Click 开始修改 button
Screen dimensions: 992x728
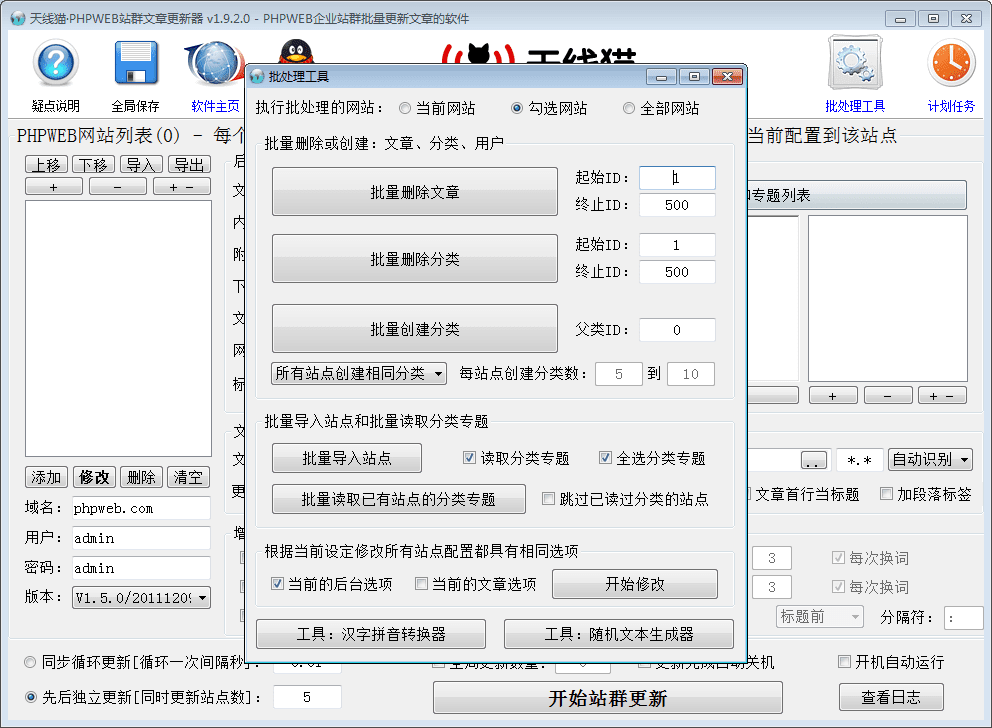pos(635,584)
